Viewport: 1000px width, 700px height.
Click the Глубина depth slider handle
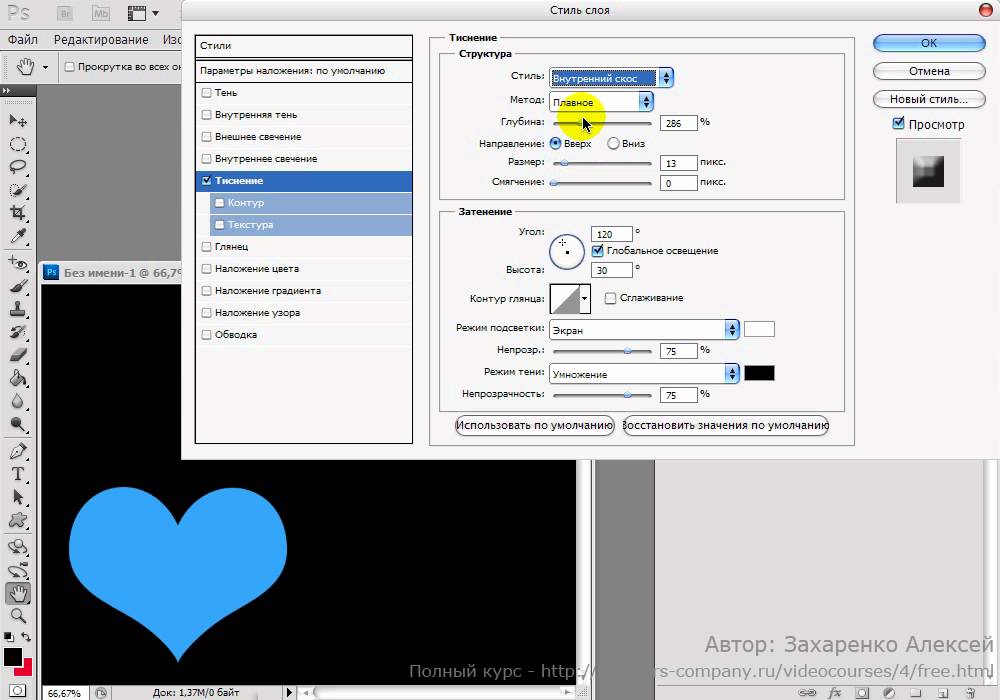582,123
